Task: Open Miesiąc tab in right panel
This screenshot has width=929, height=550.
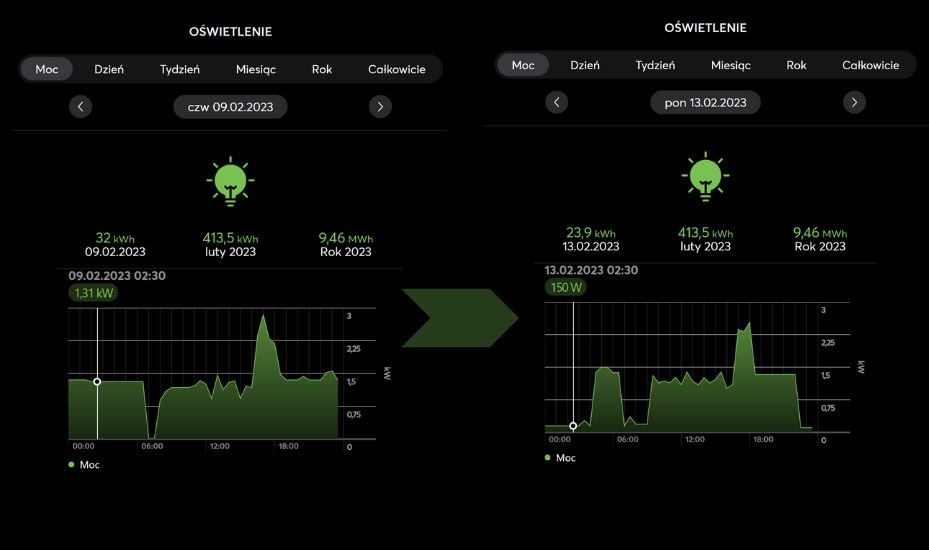Action: click(730, 65)
